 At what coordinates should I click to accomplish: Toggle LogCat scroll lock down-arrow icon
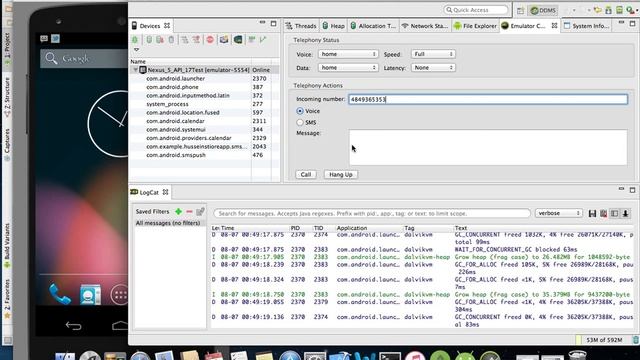click(x=625, y=213)
